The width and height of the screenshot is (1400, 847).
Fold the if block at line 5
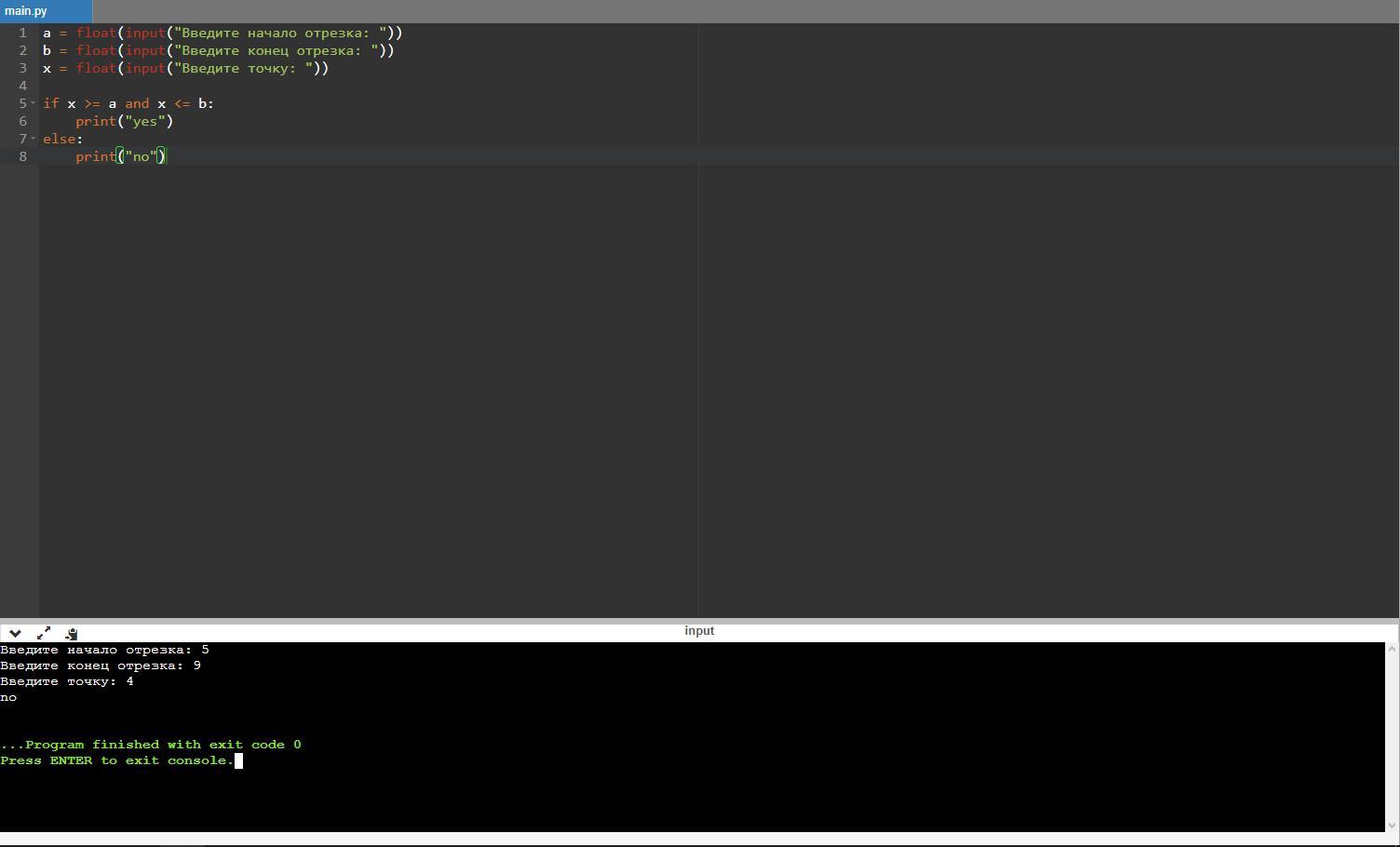tap(34, 103)
